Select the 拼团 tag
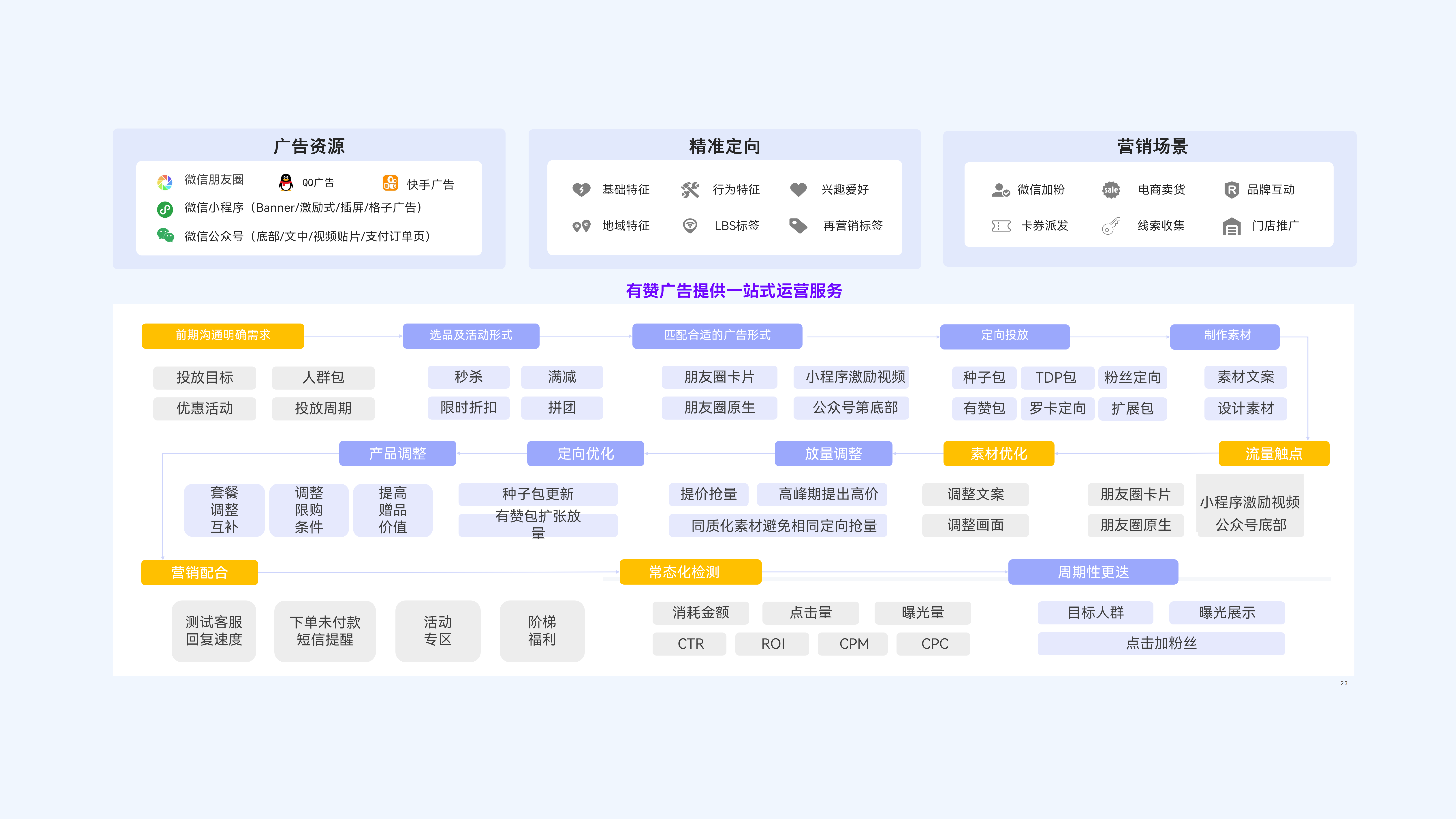The height and width of the screenshot is (819, 1456). pos(562,408)
